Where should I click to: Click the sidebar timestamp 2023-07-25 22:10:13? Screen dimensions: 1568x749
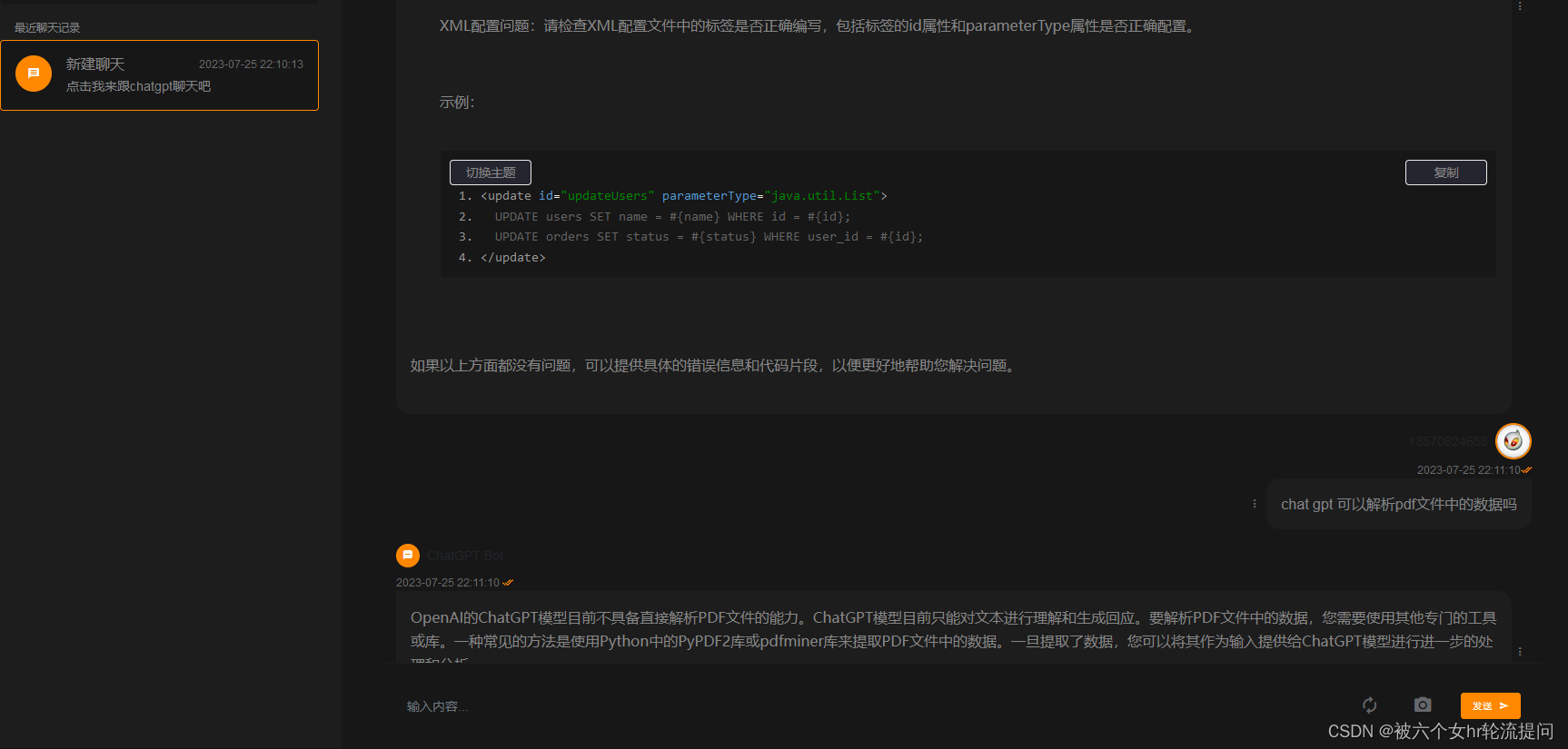(251, 64)
